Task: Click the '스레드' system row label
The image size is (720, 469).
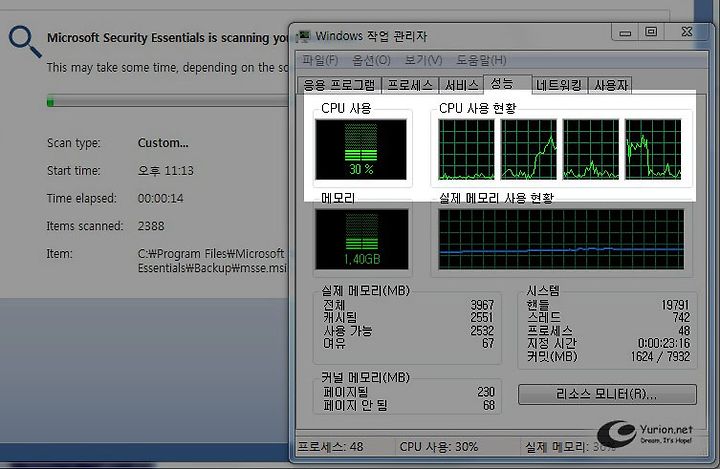Action: [544, 317]
